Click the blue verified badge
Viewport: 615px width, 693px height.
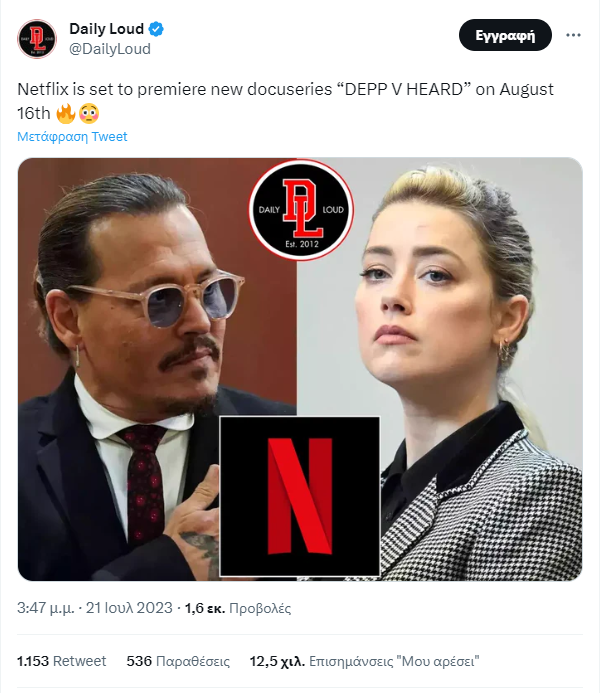(x=157, y=29)
